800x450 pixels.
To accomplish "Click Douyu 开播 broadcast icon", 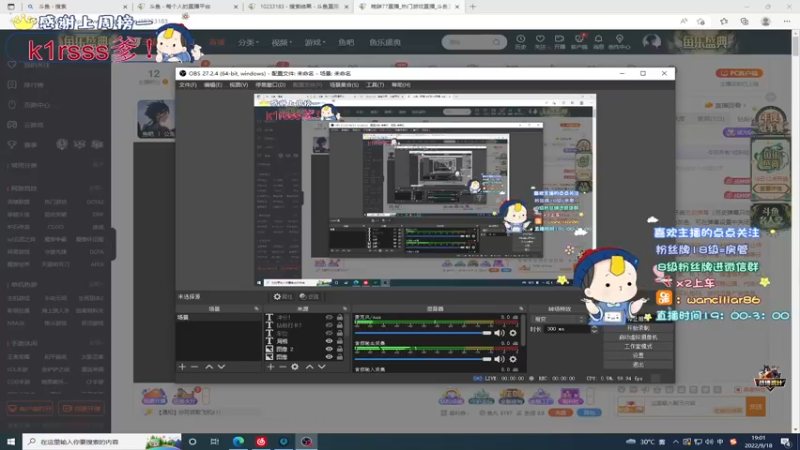I will pyautogui.click(x=560, y=42).
